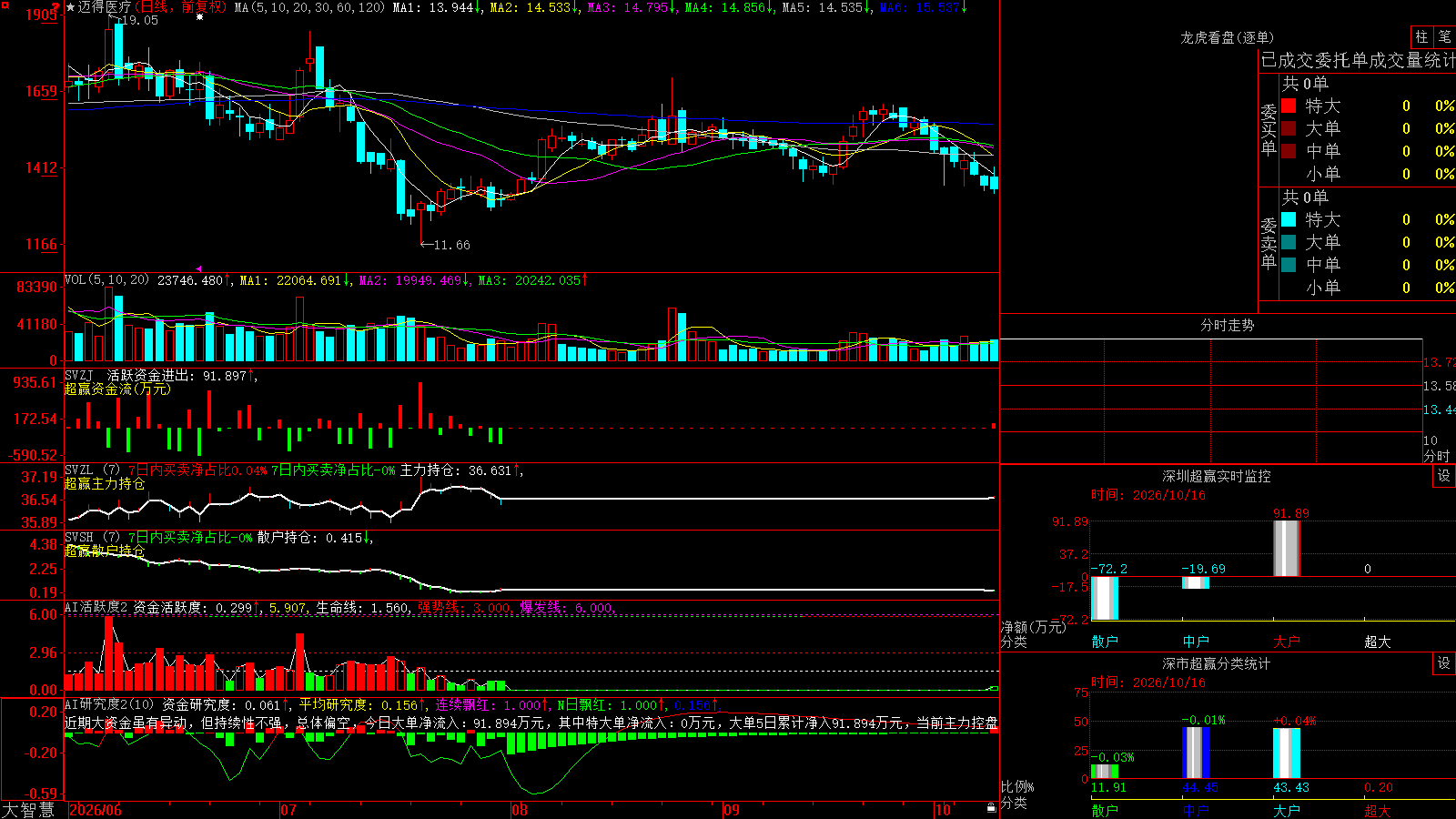1456x819 pixels.
Task: Click the 委卖单 section label
Action: point(1269,243)
